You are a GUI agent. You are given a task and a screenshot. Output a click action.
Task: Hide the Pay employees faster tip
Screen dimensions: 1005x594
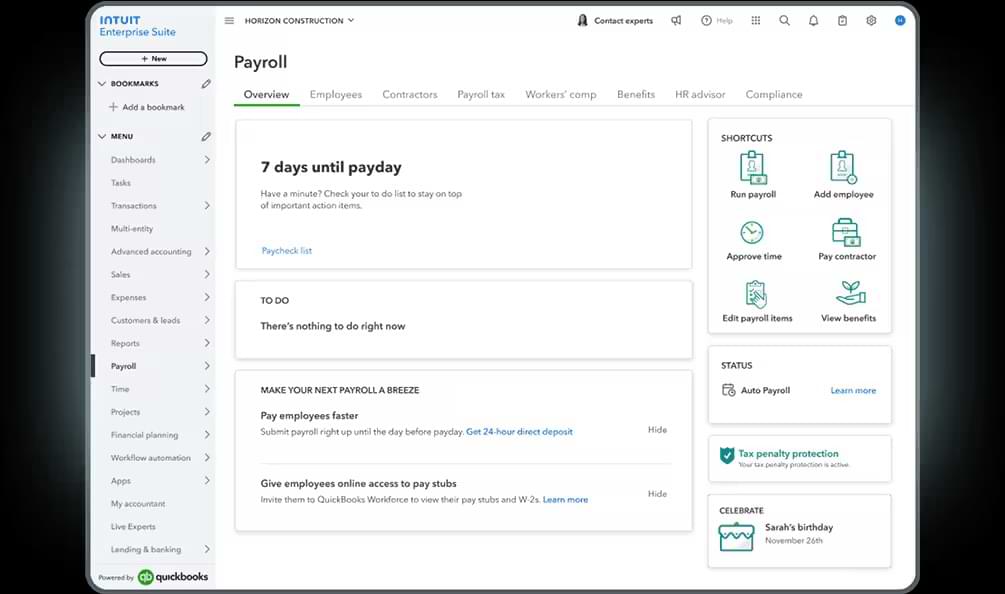[x=657, y=430]
